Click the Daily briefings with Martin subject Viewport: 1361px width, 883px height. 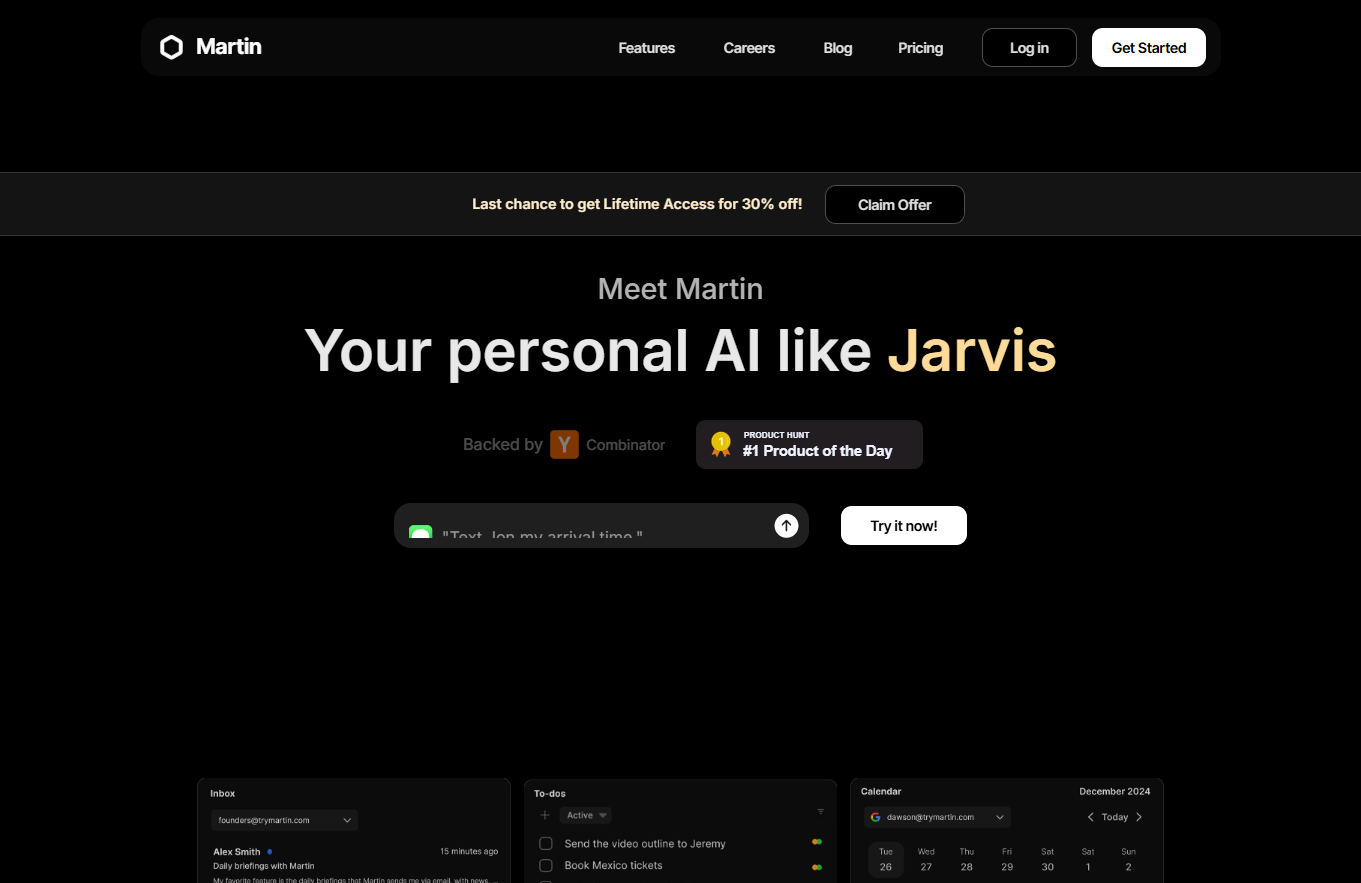click(264, 866)
